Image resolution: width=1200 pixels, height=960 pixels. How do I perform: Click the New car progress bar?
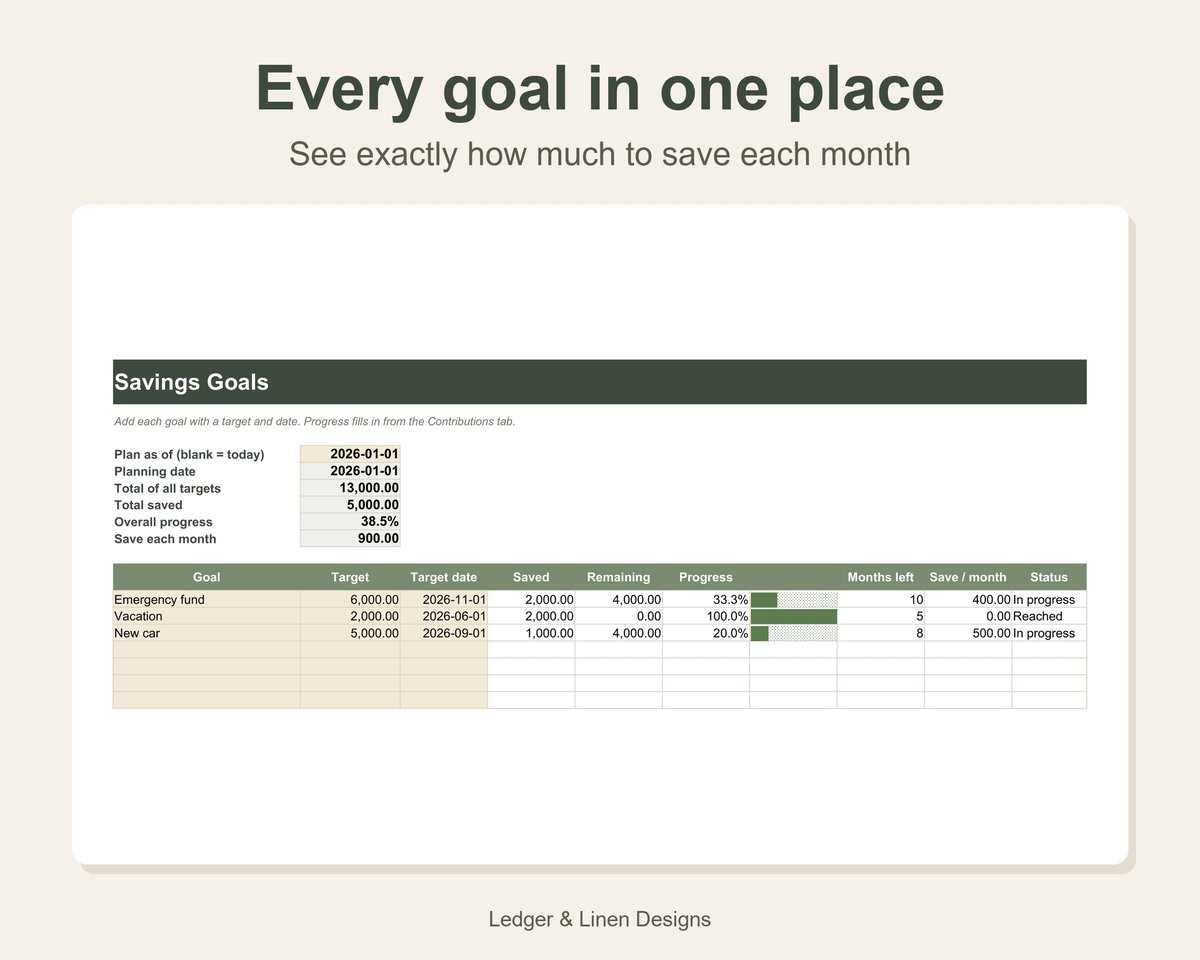point(793,634)
